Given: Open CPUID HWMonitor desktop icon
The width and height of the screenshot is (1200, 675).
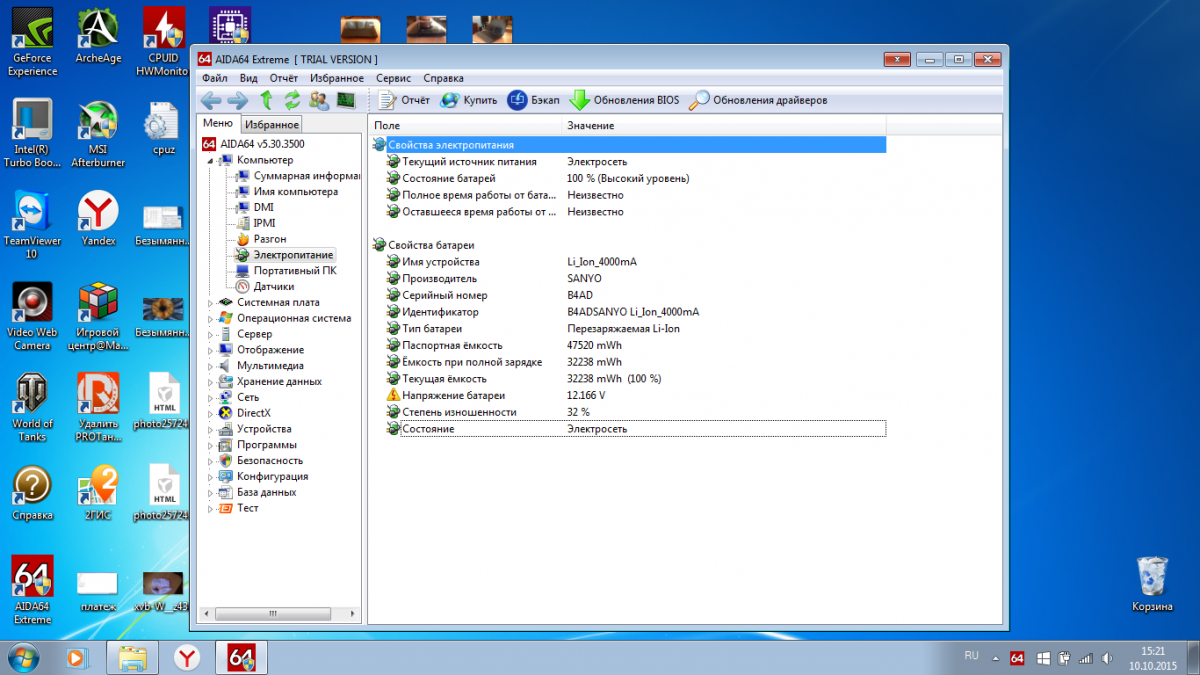Looking at the screenshot, I should click(164, 42).
